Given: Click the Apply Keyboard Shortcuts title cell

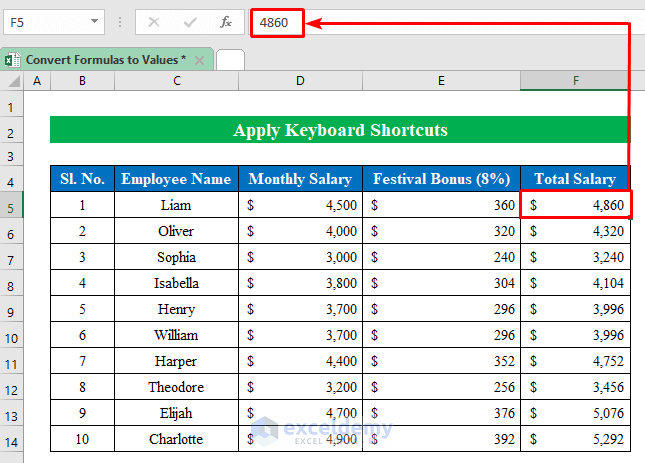Looking at the screenshot, I should coord(340,130).
